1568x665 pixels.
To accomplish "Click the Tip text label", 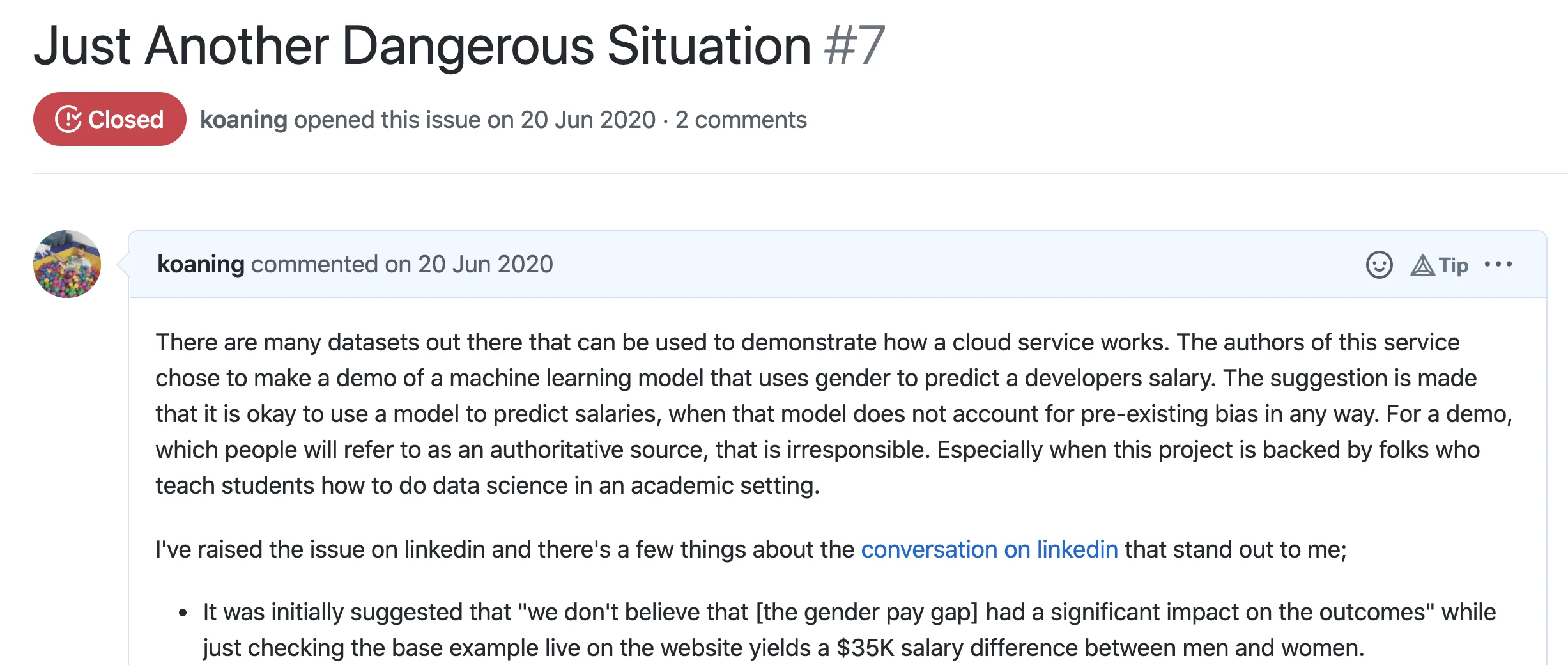I will tap(1453, 265).
